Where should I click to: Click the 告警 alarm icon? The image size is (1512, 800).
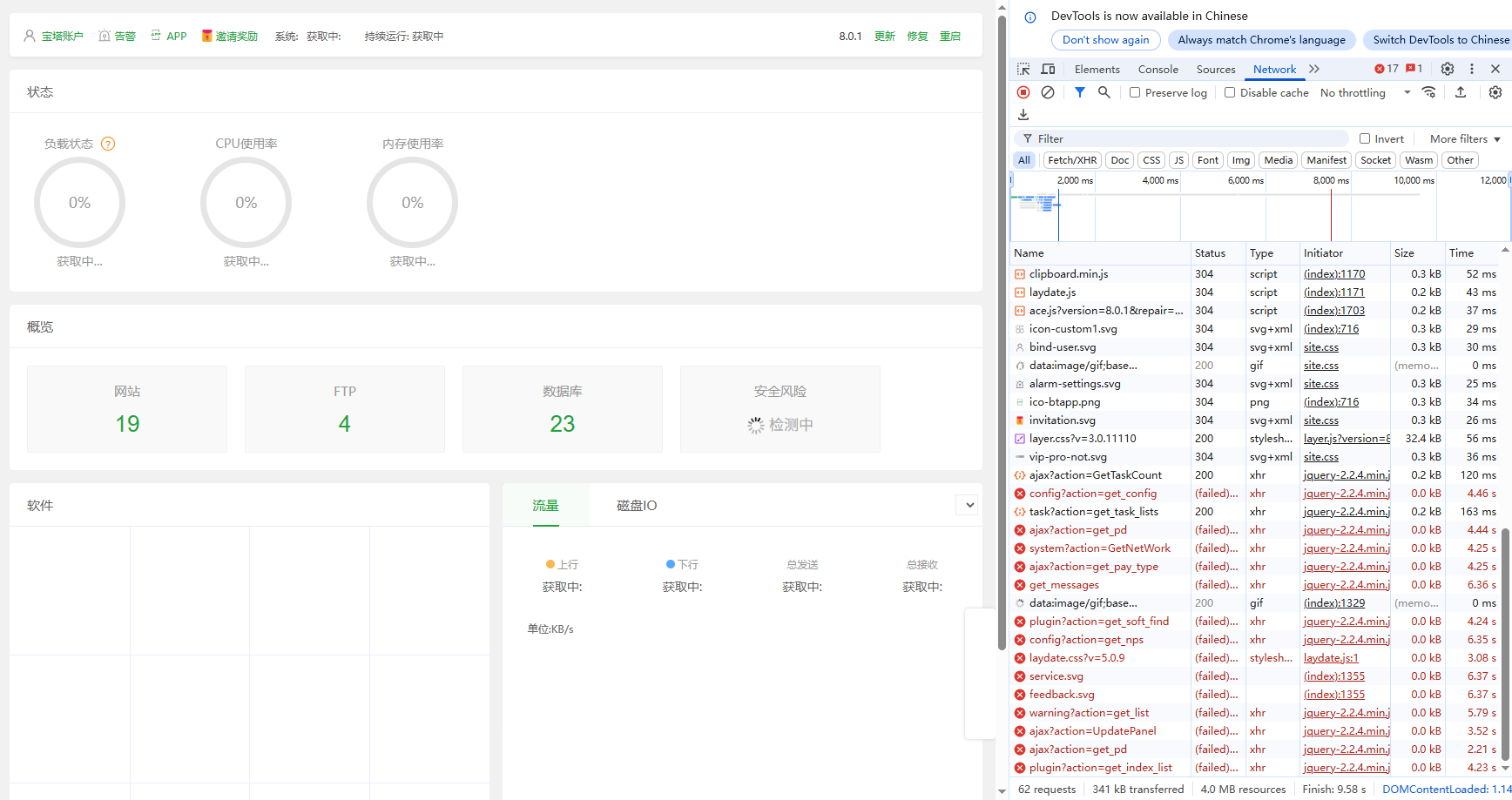point(105,36)
